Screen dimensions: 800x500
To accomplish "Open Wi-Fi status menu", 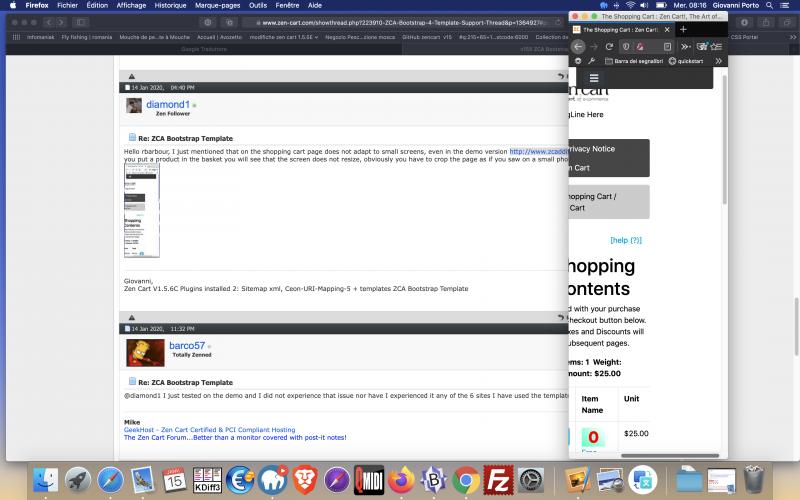I will click(x=631, y=5).
